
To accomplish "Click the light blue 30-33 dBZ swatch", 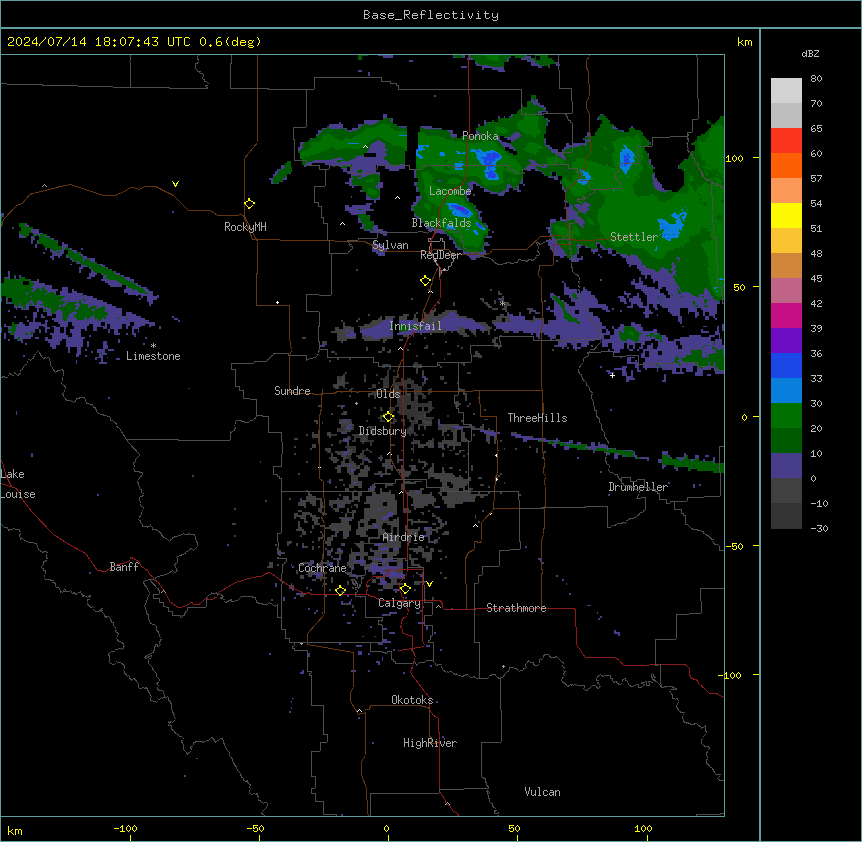I will [786, 391].
